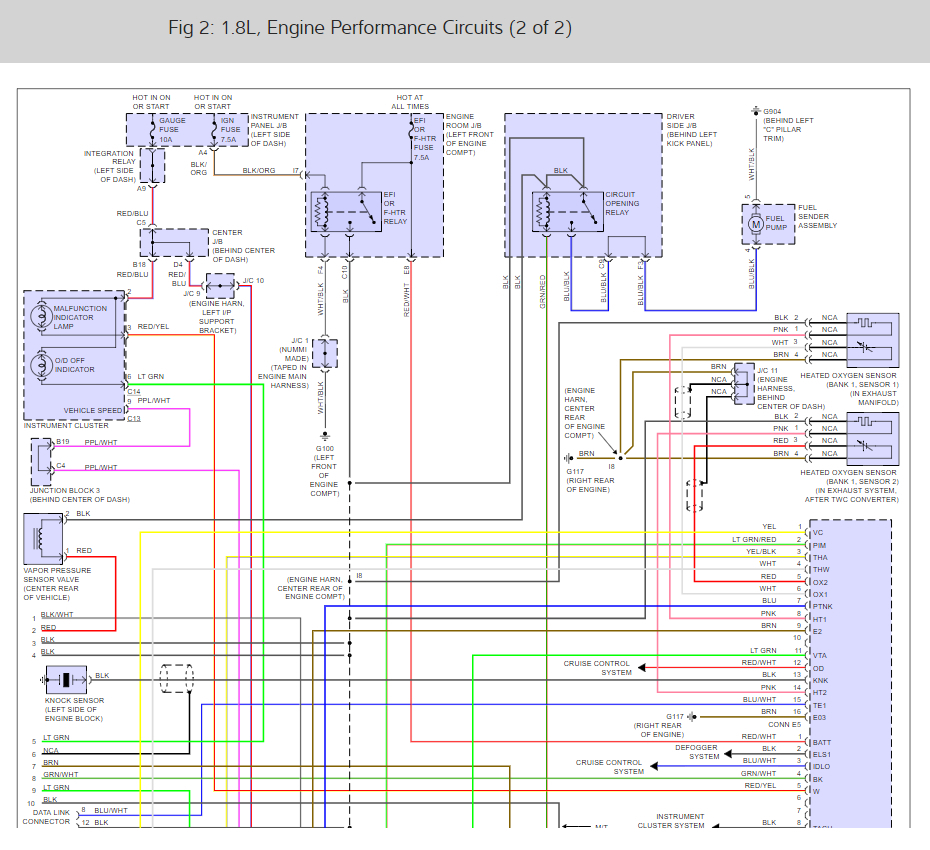Image resolution: width=930 pixels, height=850 pixels.
Task: Click the Center J/B junction box
Action: [x=174, y=243]
